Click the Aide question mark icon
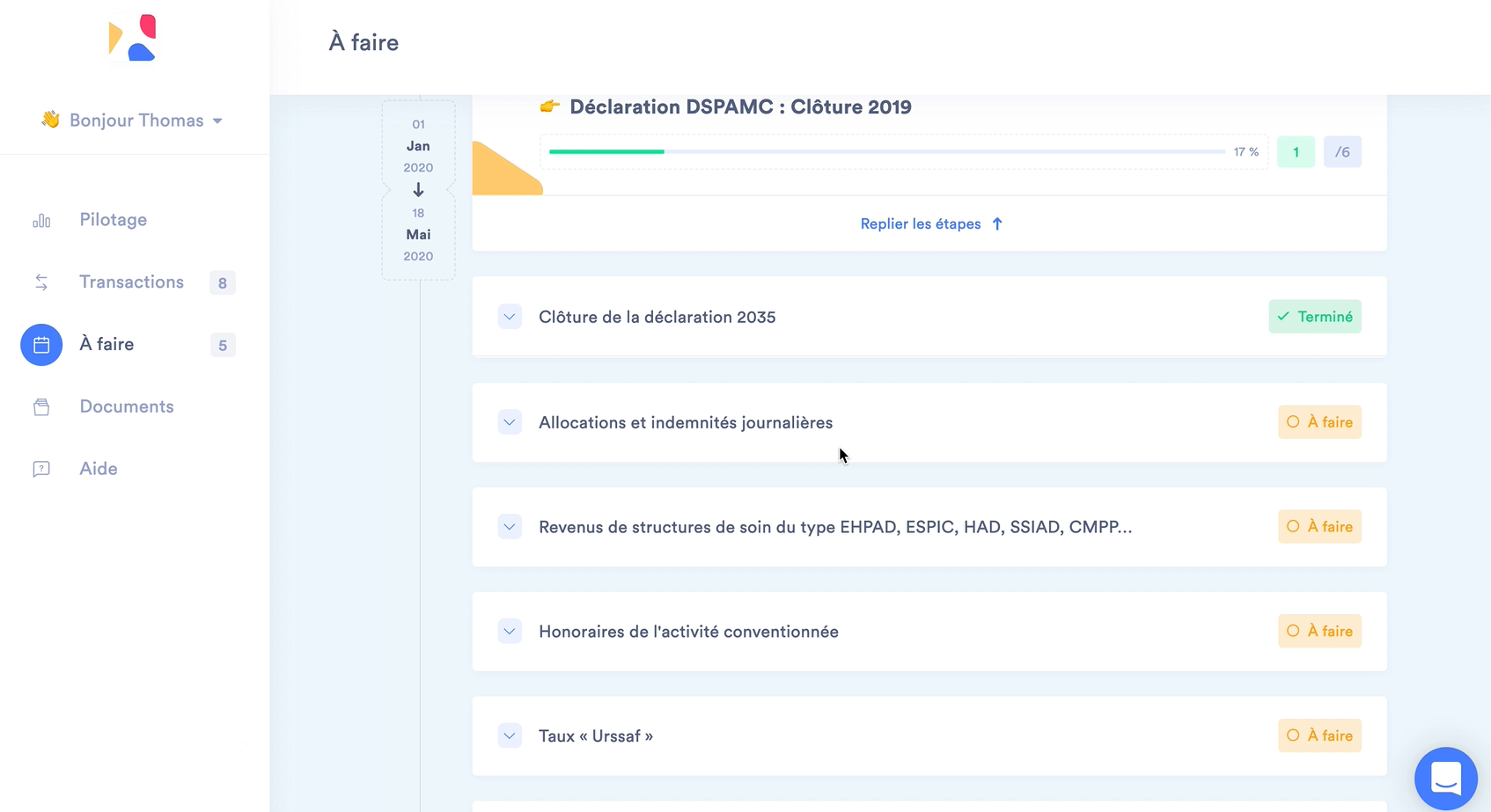Viewport: 1491px width, 812px height. tap(41, 469)
